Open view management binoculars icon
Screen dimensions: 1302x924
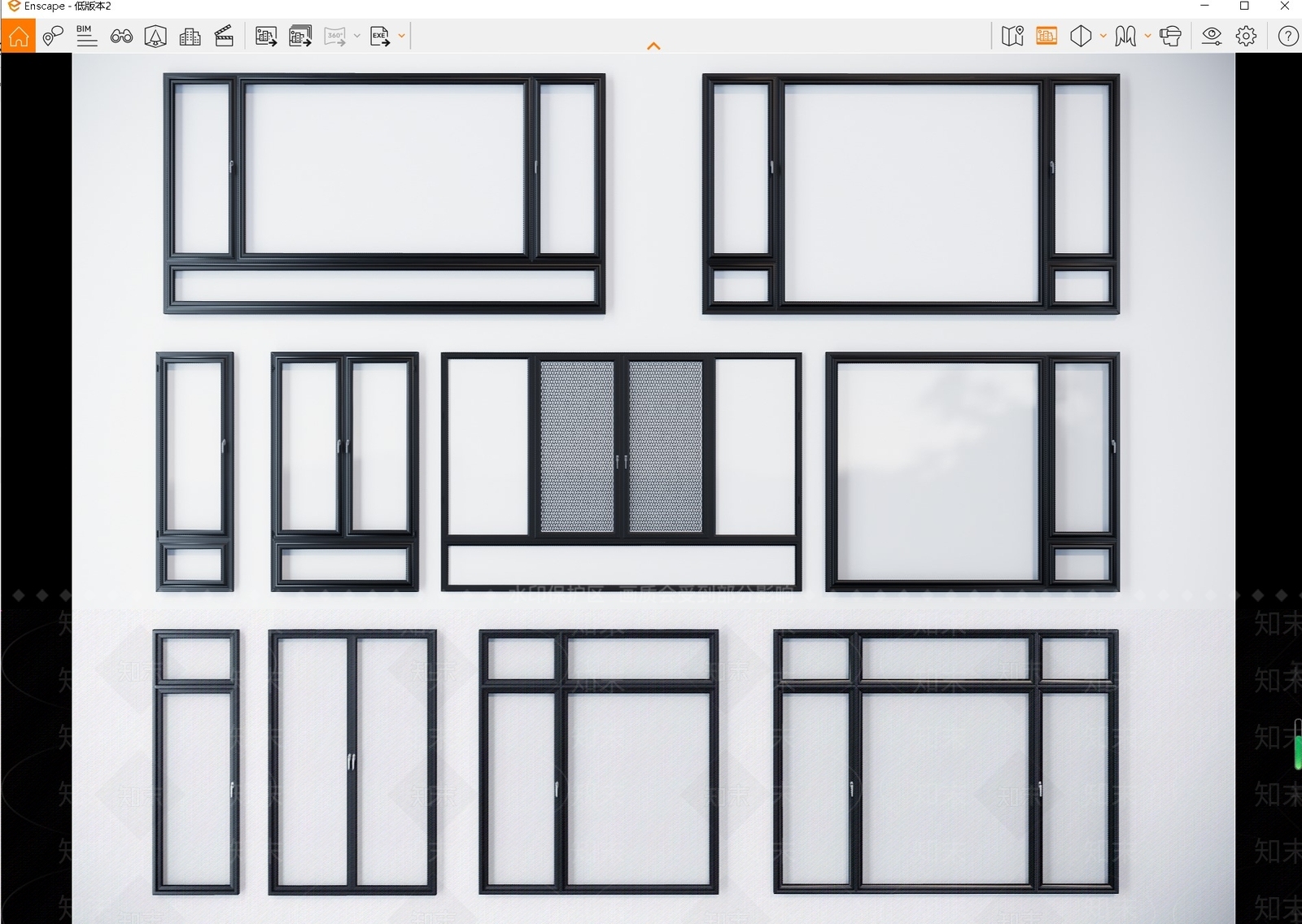click(121, 36)
